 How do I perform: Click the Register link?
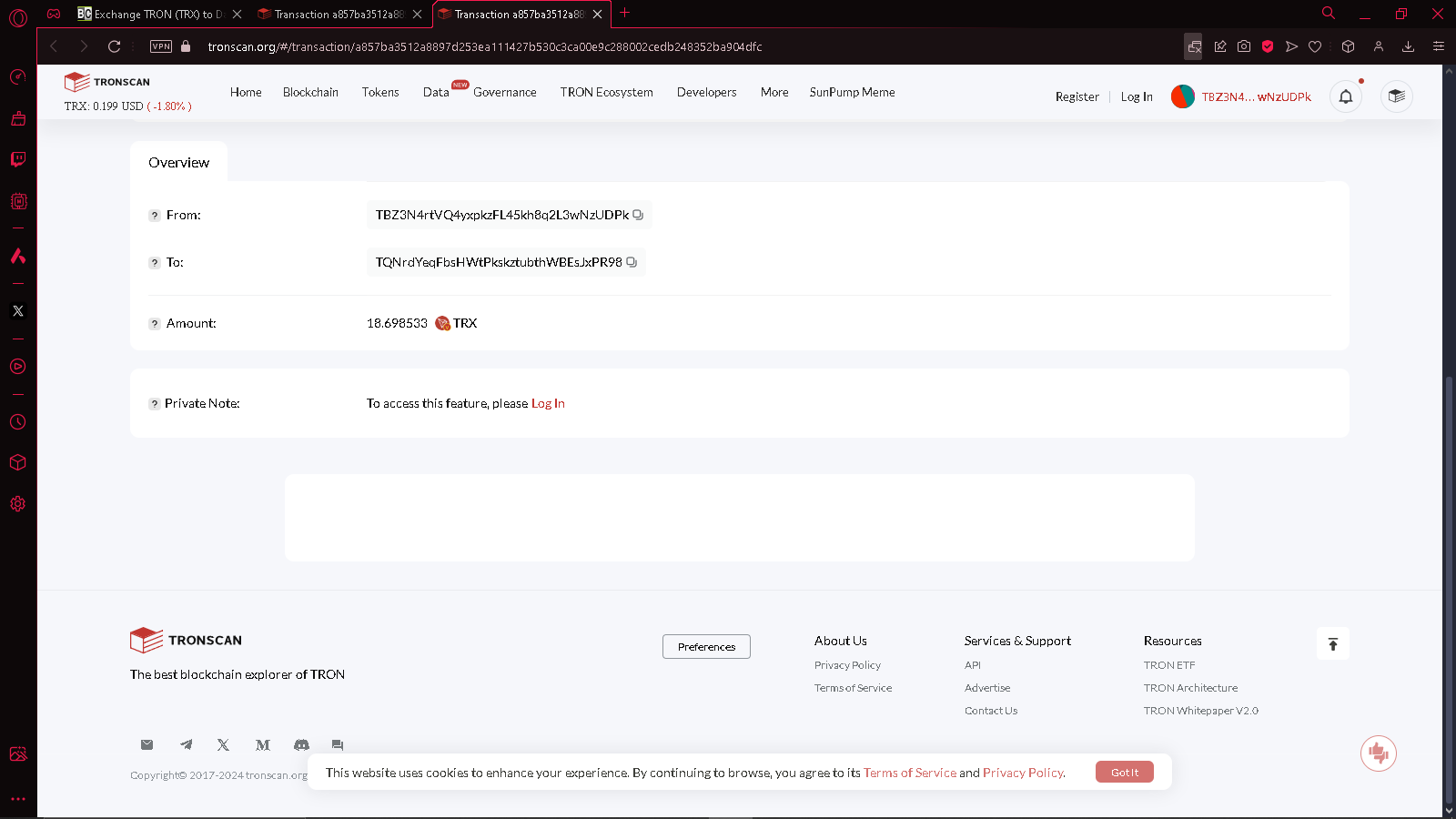click(1077, 96)
